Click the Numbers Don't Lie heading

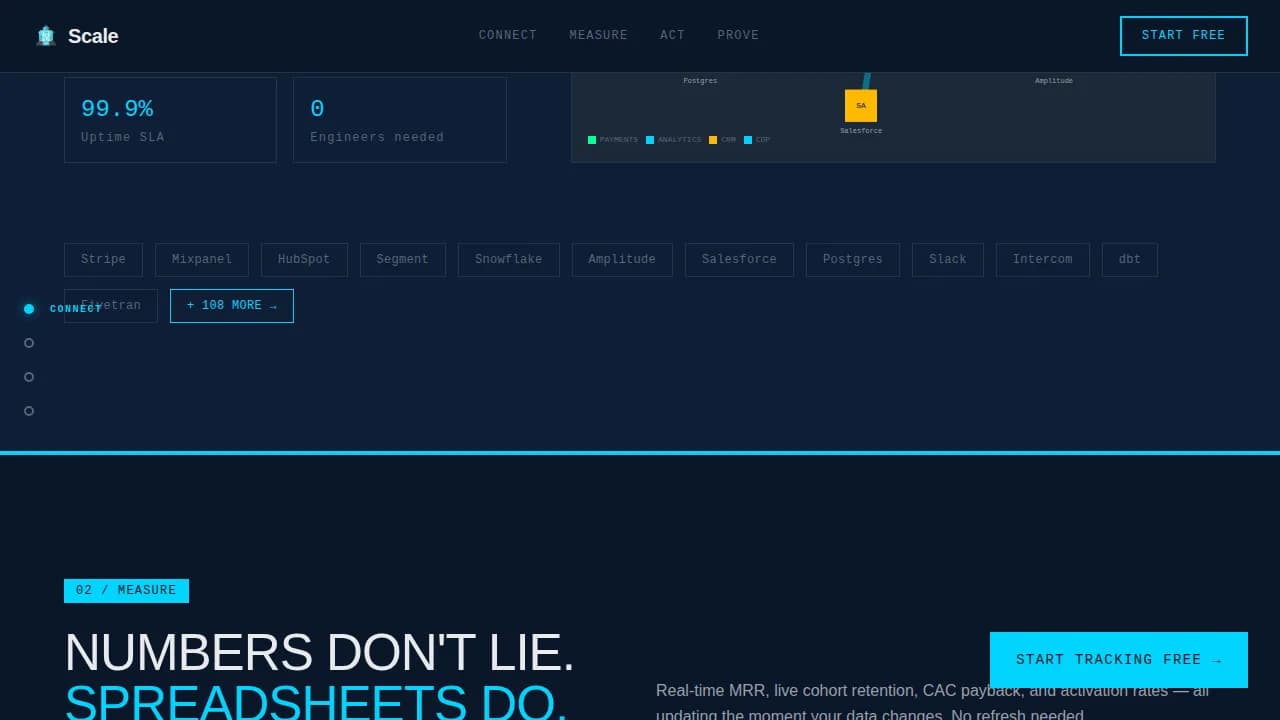(x=320, y=653)
